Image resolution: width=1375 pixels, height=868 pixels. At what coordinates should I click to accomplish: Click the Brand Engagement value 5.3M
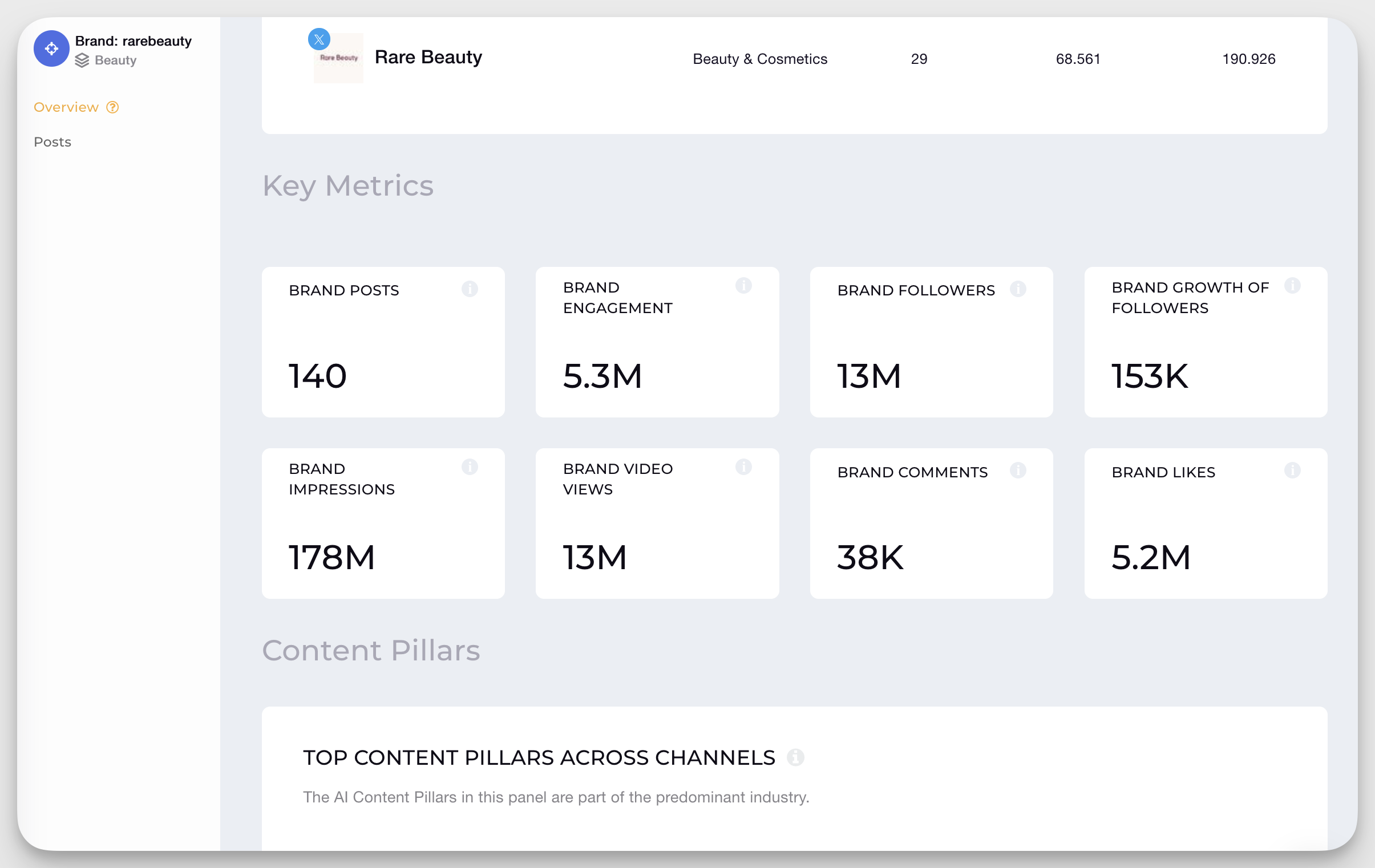coord(602,376)
